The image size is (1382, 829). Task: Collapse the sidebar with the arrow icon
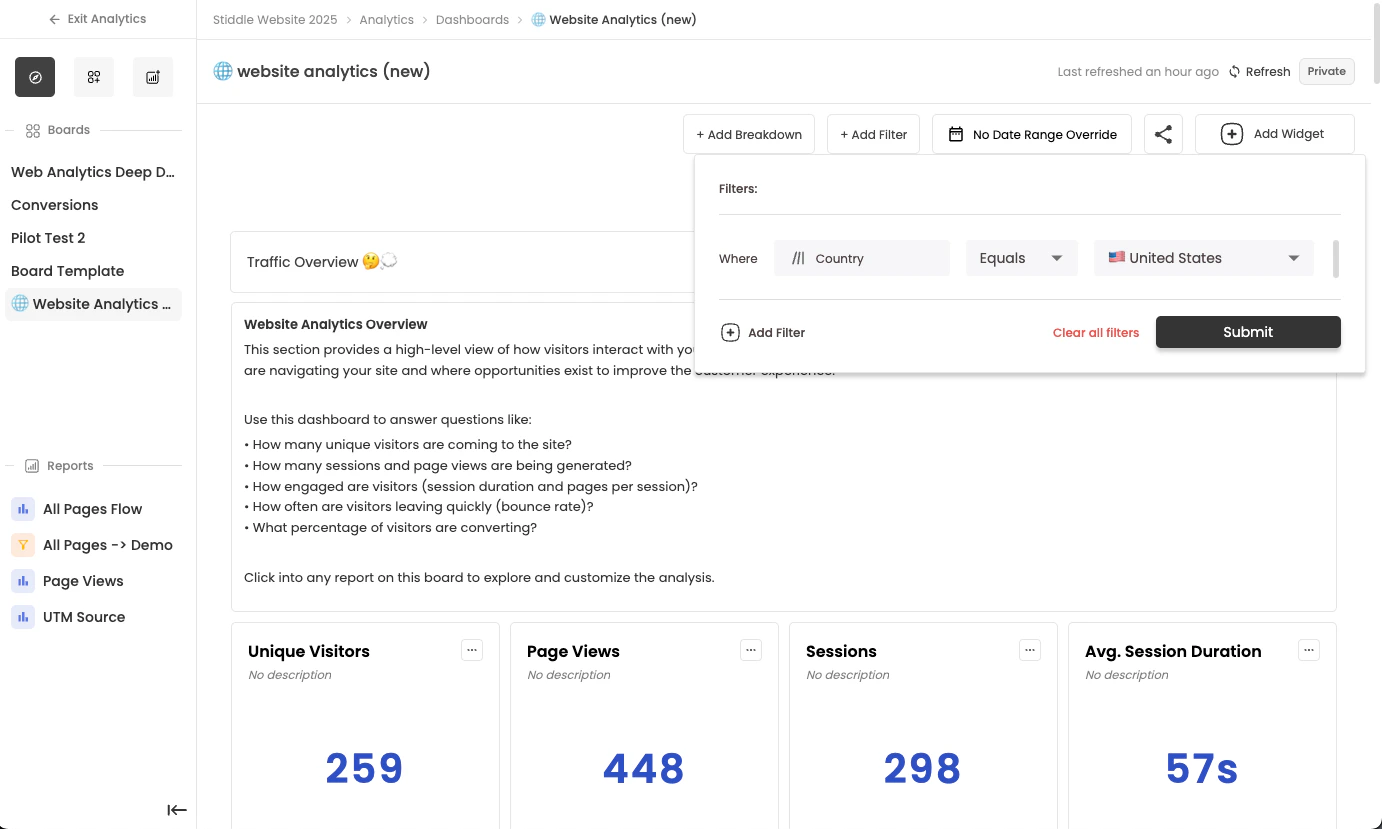pos(177,810)
